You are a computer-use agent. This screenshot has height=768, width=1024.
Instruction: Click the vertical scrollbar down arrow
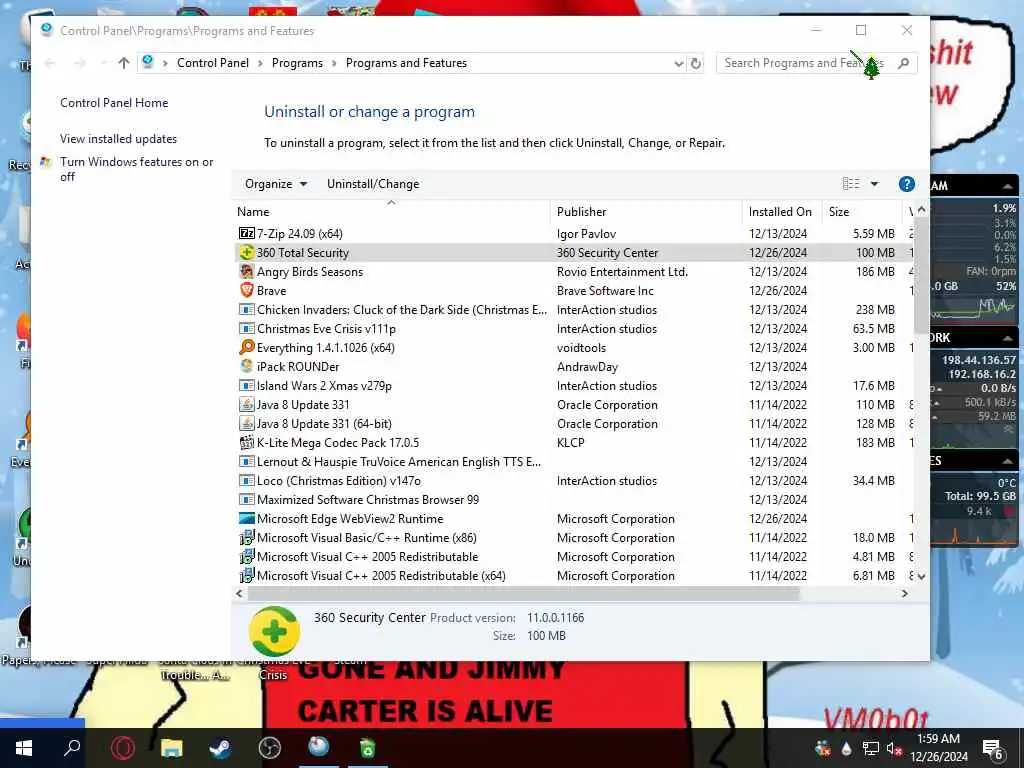pyautogui.click(x=921, y=576)
